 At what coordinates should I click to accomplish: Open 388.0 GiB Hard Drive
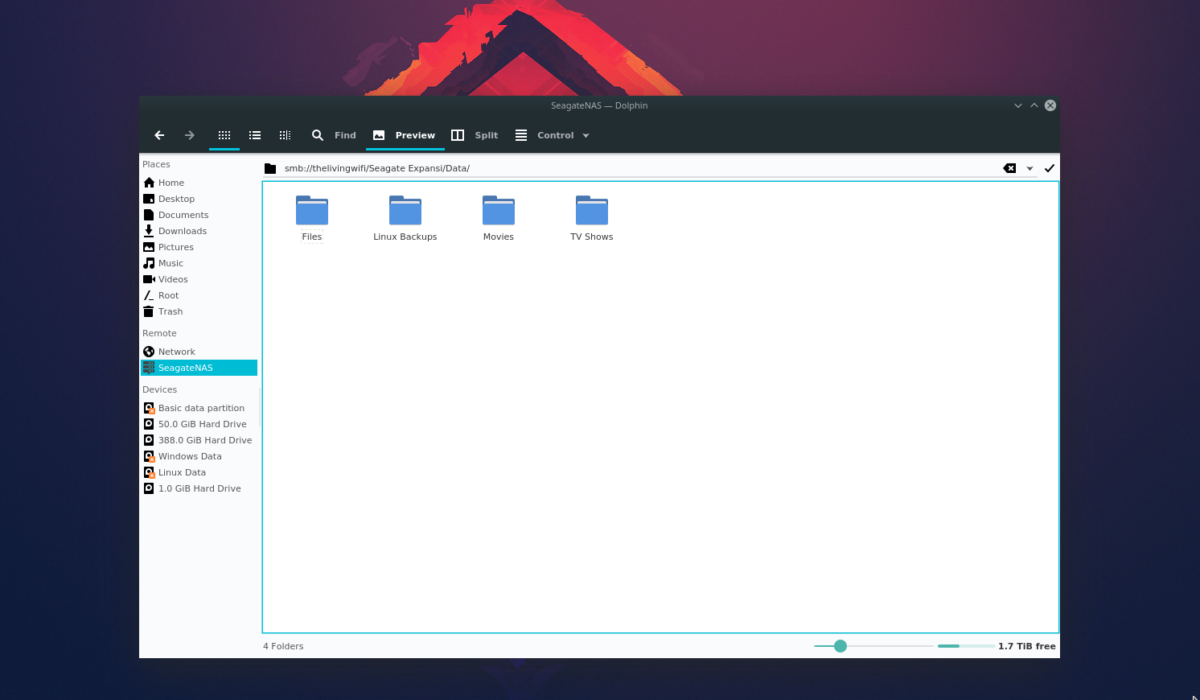click(x=199, y=440)
